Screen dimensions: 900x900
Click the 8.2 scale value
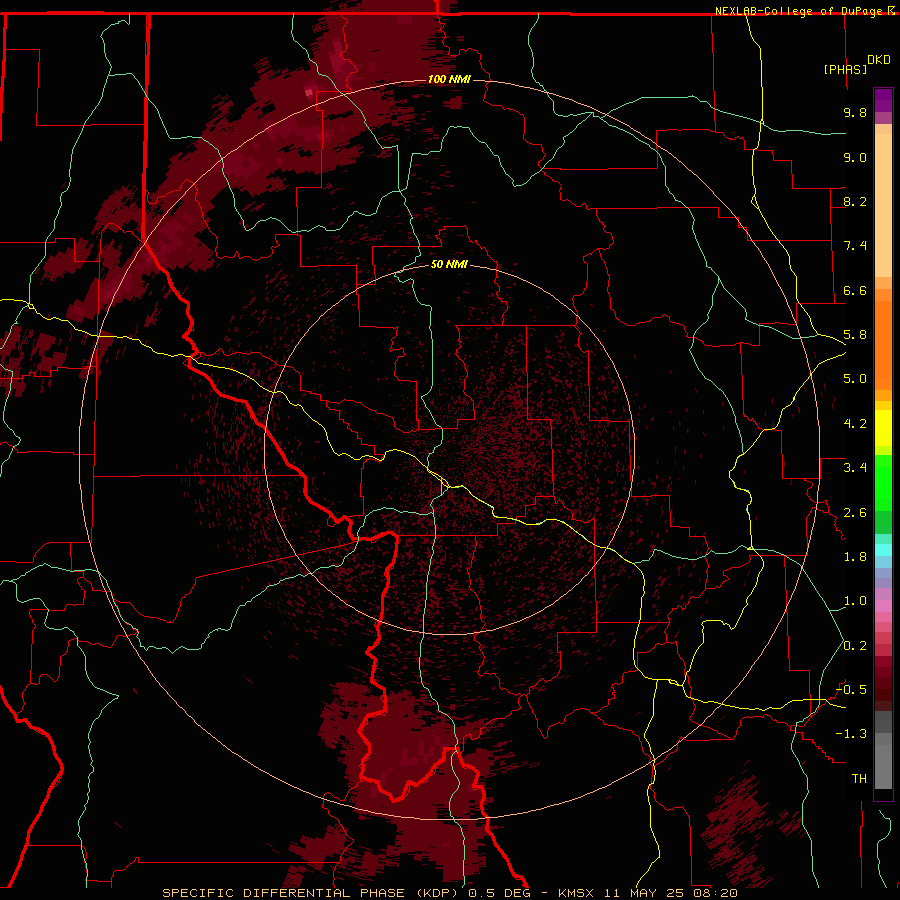point(855,201)
